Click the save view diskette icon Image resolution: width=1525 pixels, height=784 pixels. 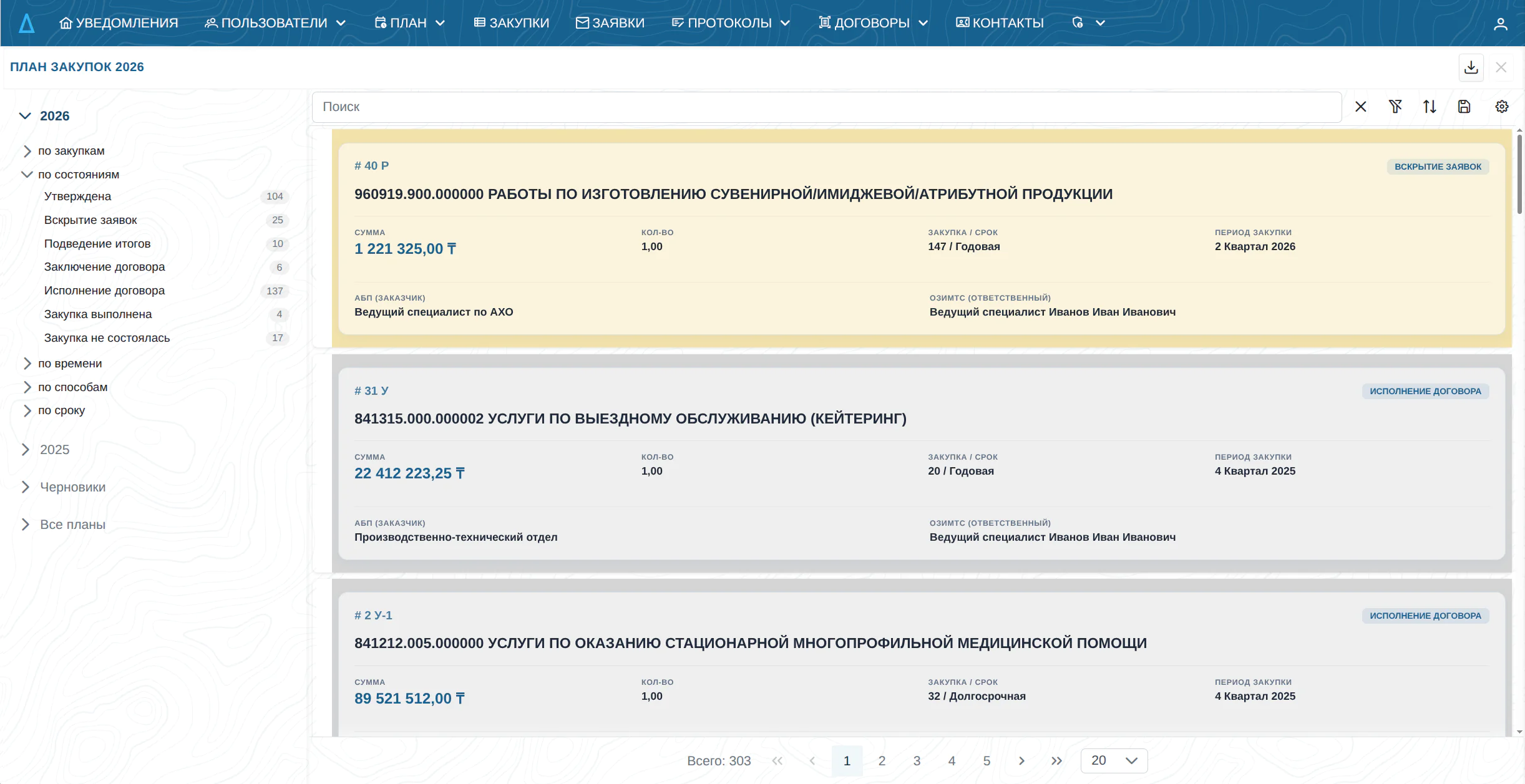(x=1464, y=107)
